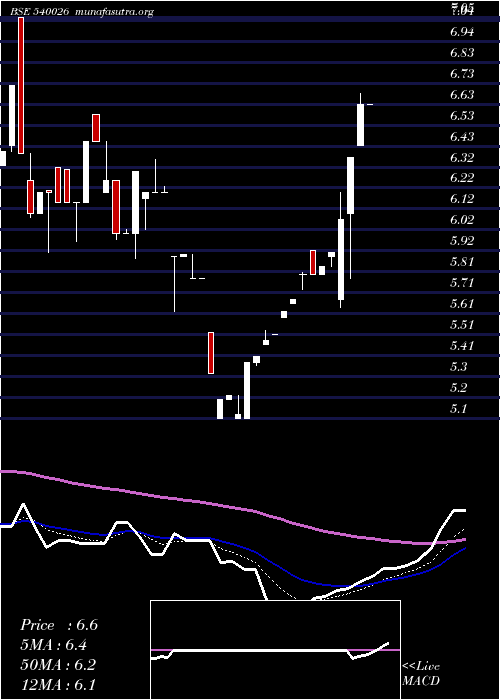Click the 6.63 price axis label
500x700 pixels.
tap(462, 95)
